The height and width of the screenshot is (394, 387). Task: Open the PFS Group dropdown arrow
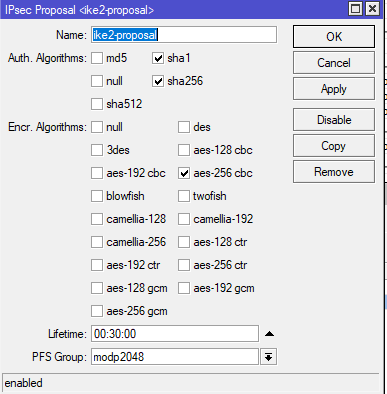268,357
